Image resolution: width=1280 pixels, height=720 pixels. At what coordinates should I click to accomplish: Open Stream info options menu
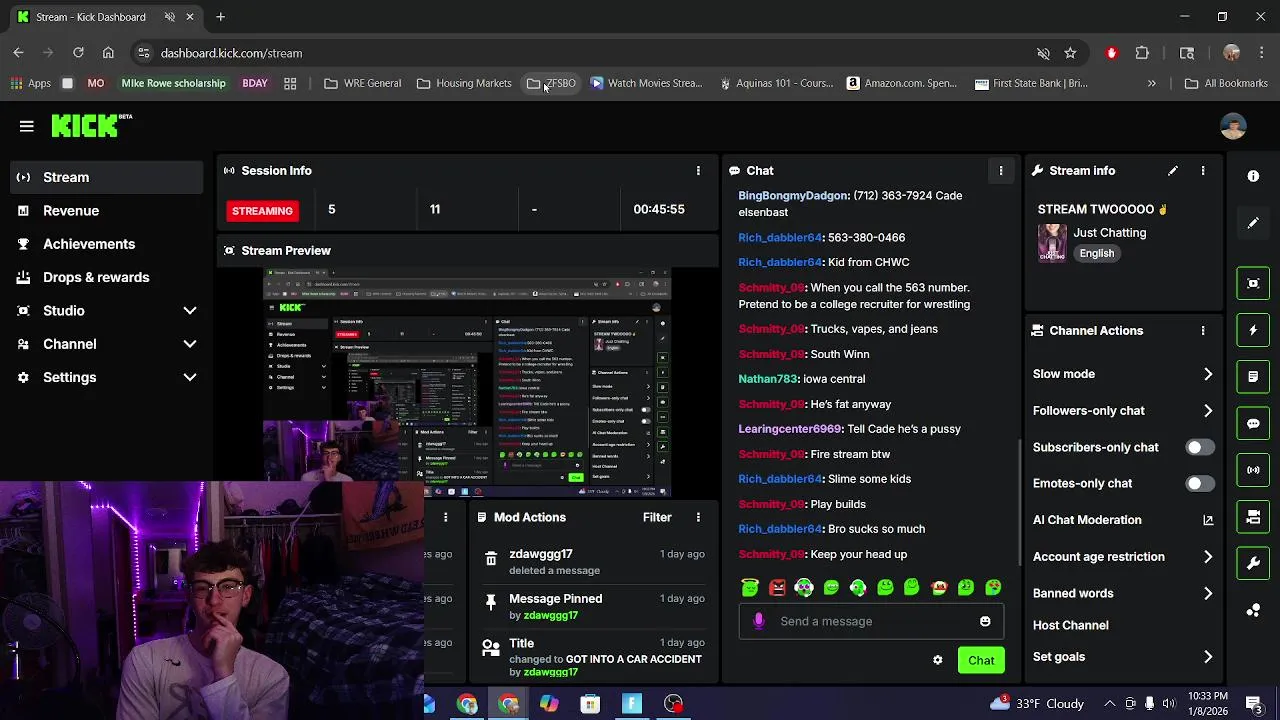[1203, 171]
